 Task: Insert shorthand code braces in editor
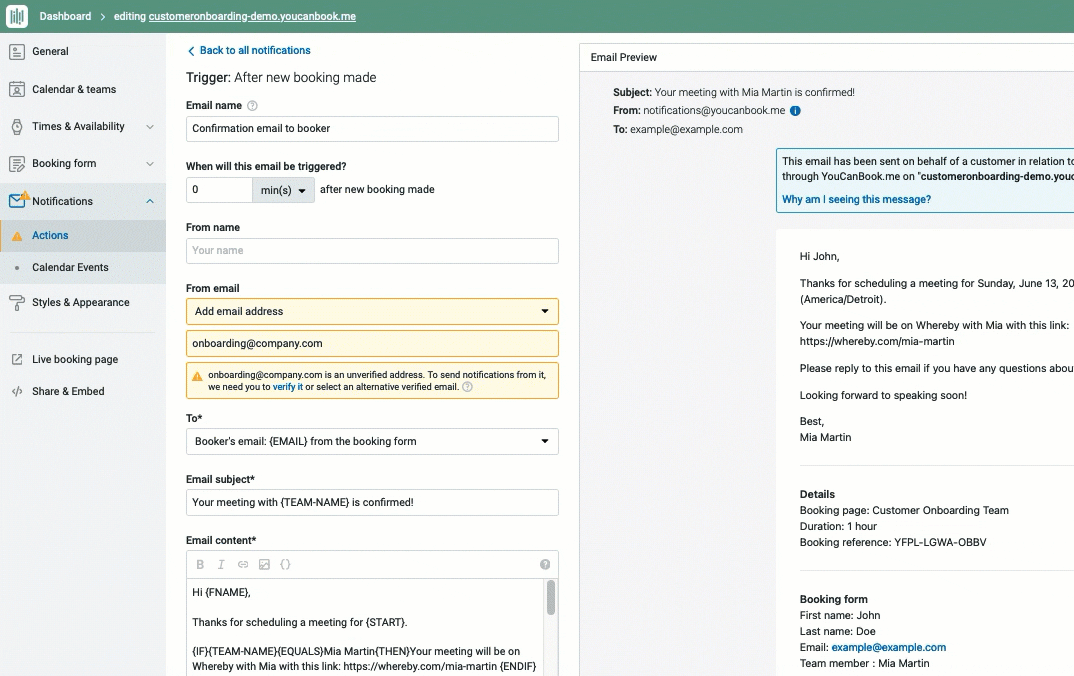pos(286,564)
